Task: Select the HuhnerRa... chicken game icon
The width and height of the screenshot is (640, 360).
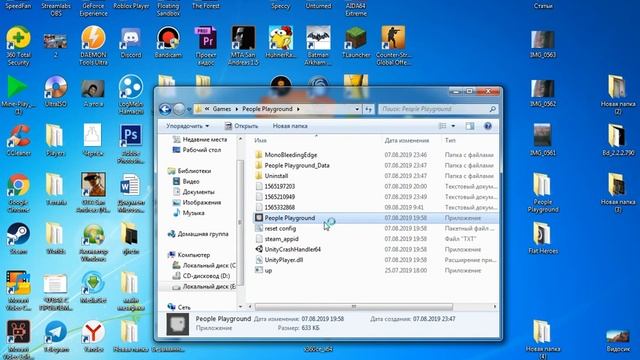Action: pyautogui.click(x=281, y=42)
